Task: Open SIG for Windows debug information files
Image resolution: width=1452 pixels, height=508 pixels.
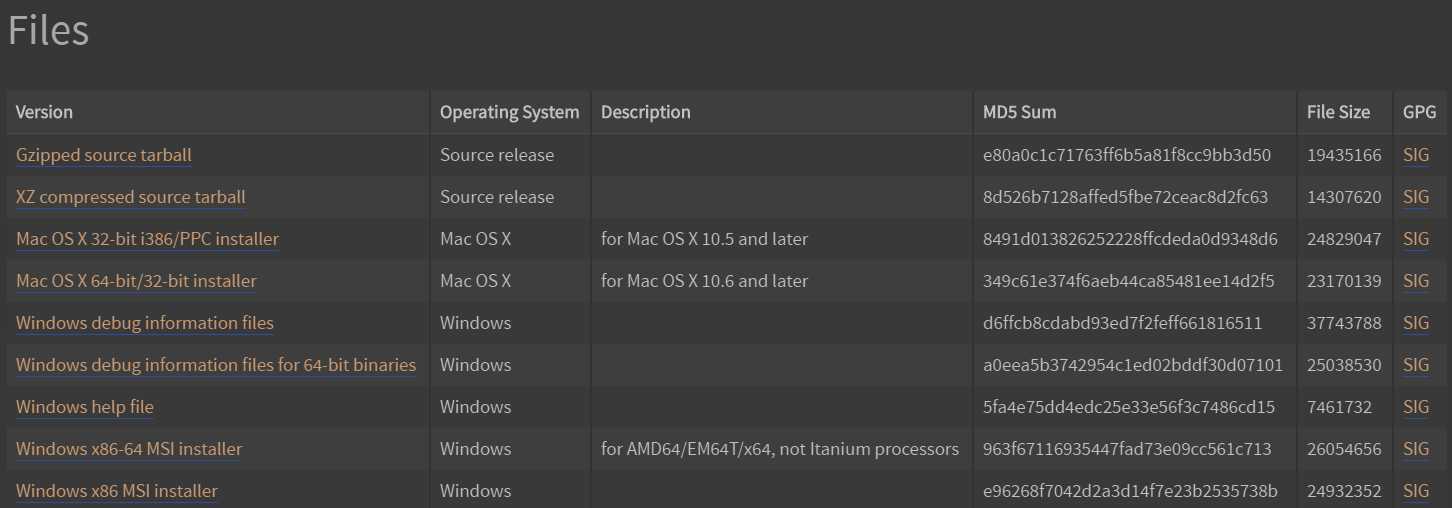Action: click(1416, 323)
